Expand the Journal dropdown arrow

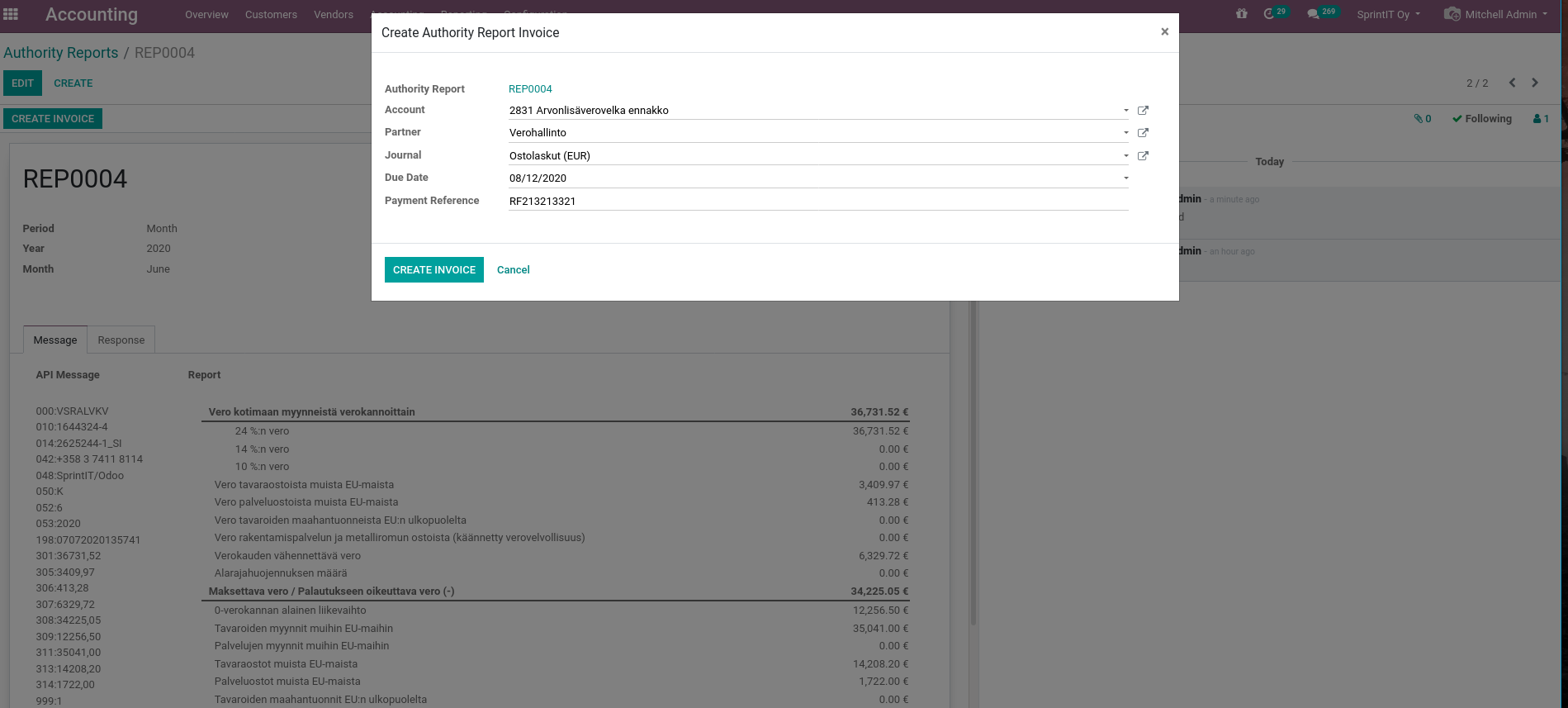(x=1125, y=155)
